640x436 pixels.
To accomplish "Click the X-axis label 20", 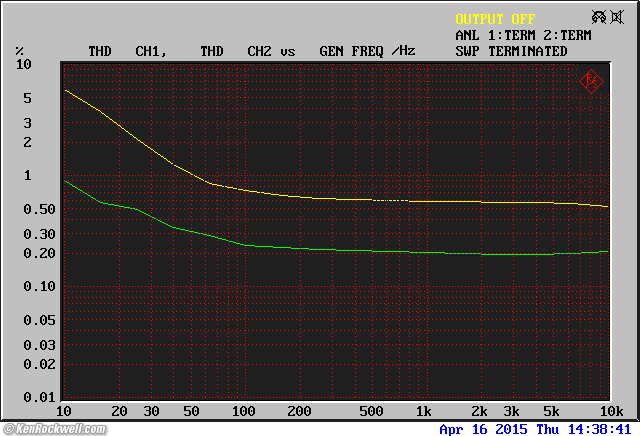I will coord(119,411).
